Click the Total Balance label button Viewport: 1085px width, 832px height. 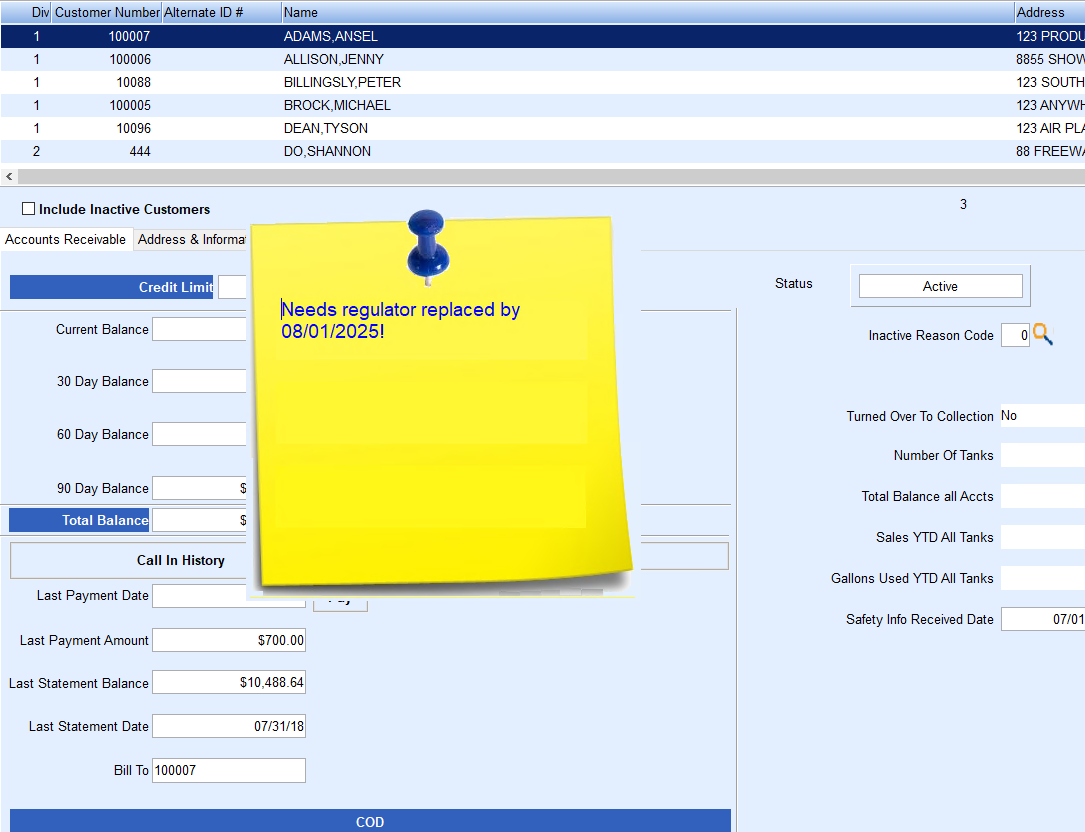tap(79, 521)
